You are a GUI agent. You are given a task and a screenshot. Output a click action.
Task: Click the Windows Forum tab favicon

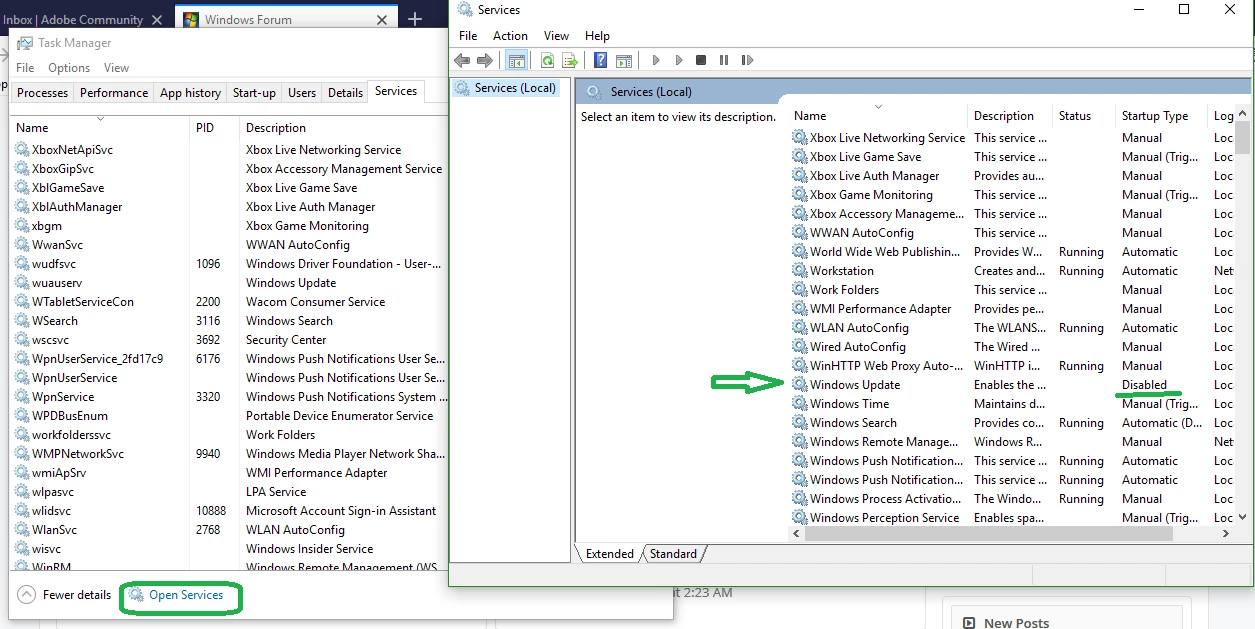coord(191,20)
